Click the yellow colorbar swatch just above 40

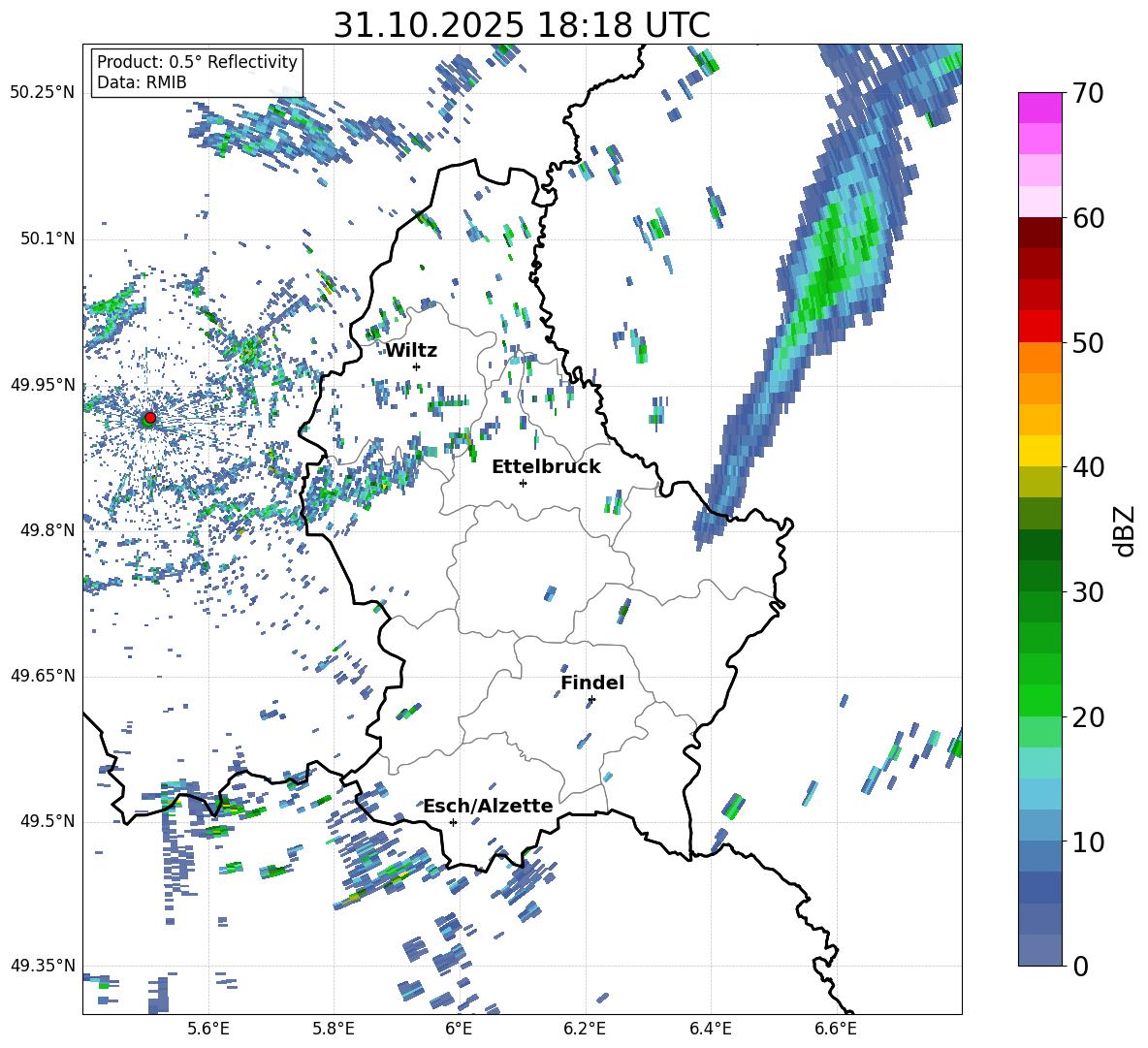pos(1039,451)
